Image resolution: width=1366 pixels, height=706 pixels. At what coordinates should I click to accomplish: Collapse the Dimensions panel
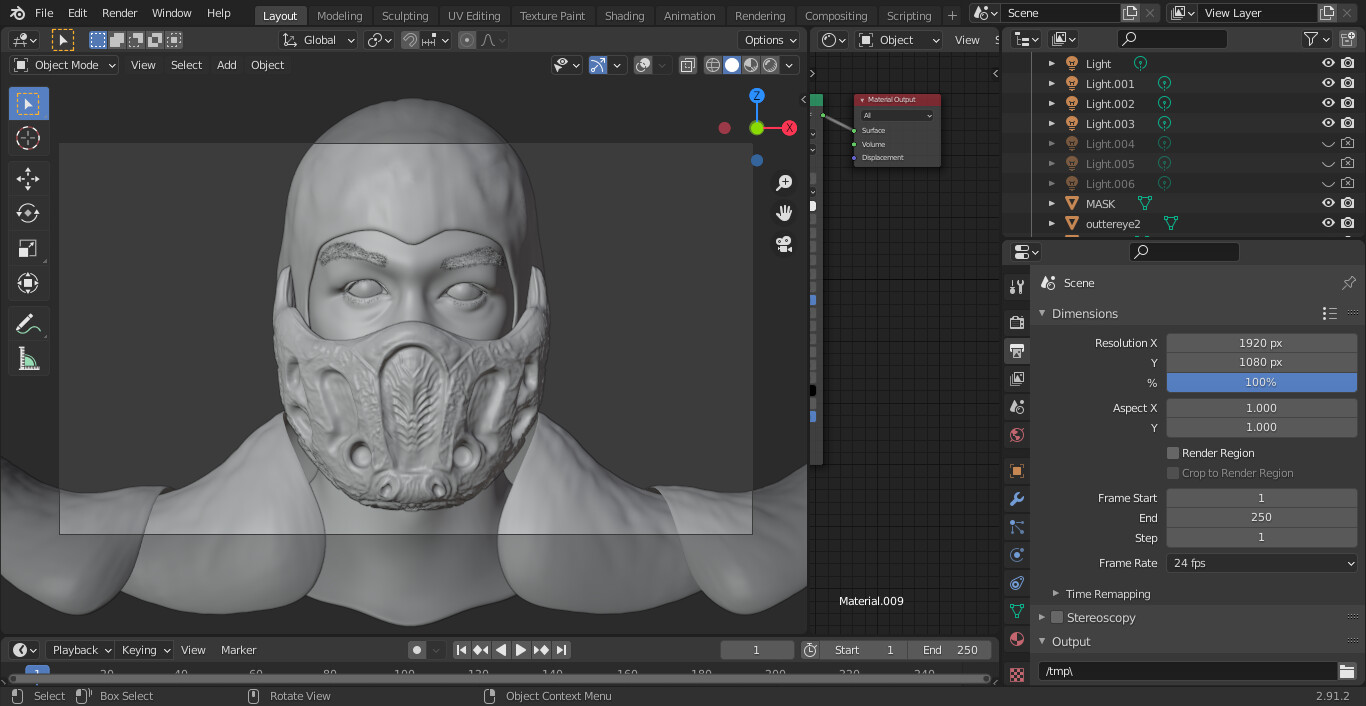1085,313
